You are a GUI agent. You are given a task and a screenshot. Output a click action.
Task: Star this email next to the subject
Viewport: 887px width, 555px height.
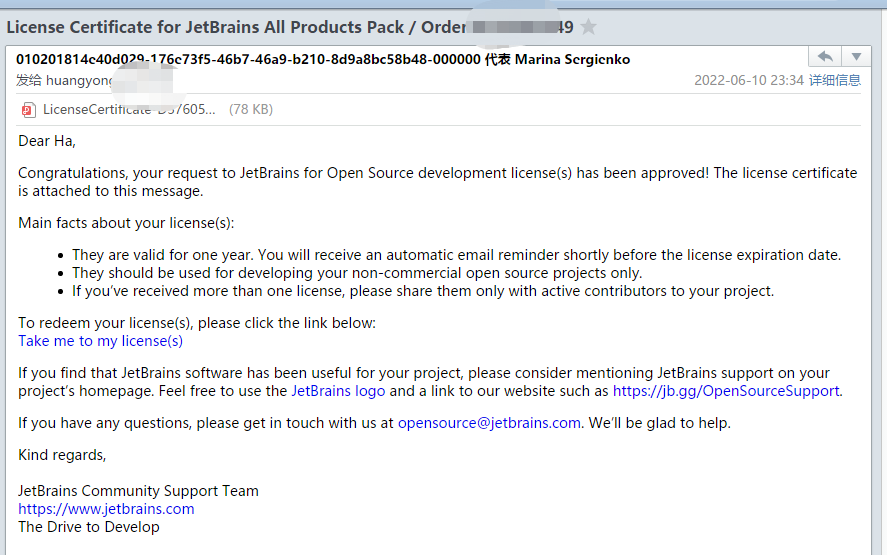coord(589,27)
